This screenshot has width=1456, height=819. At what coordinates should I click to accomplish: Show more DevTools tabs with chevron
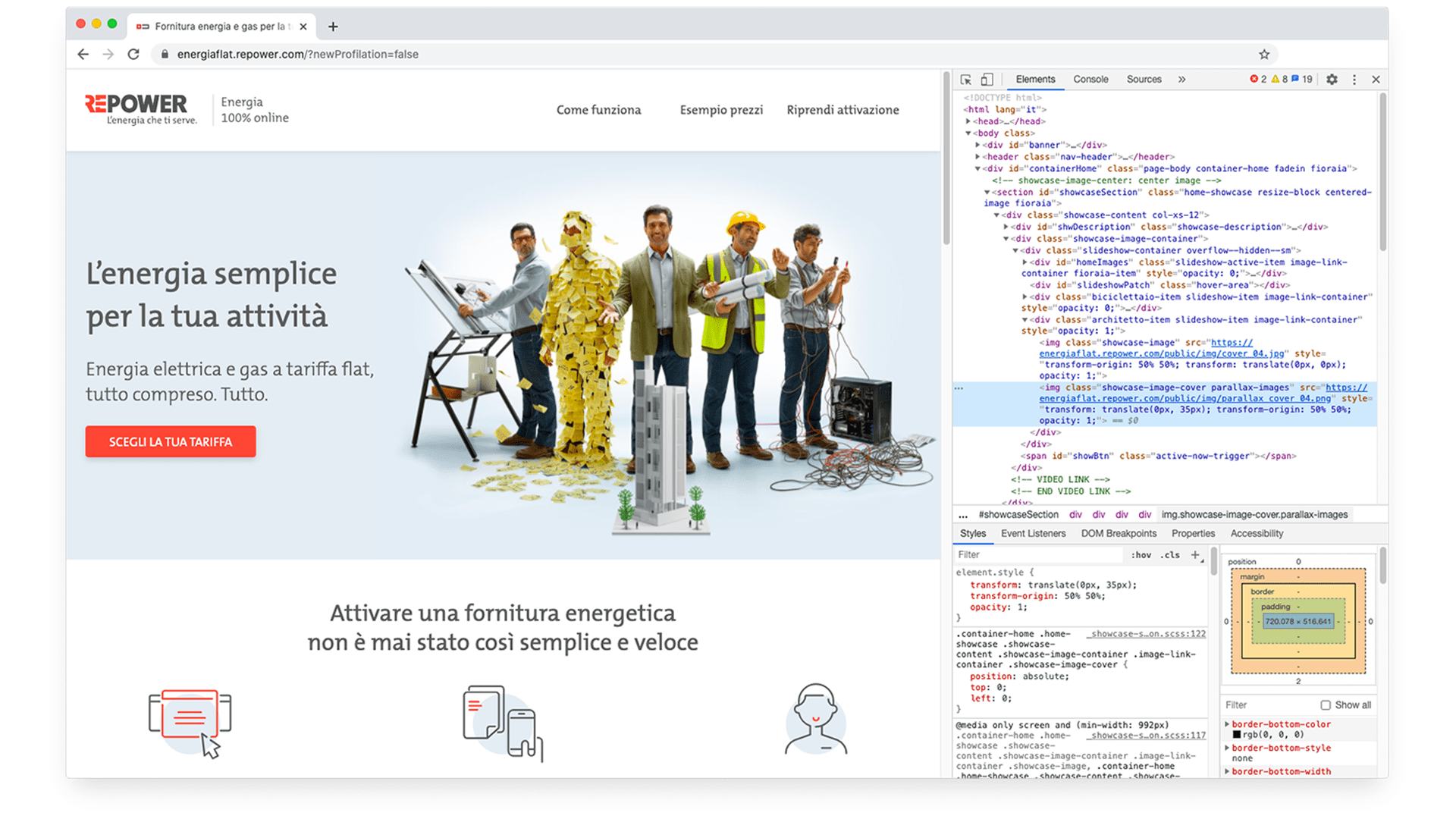pos(1181,80)
